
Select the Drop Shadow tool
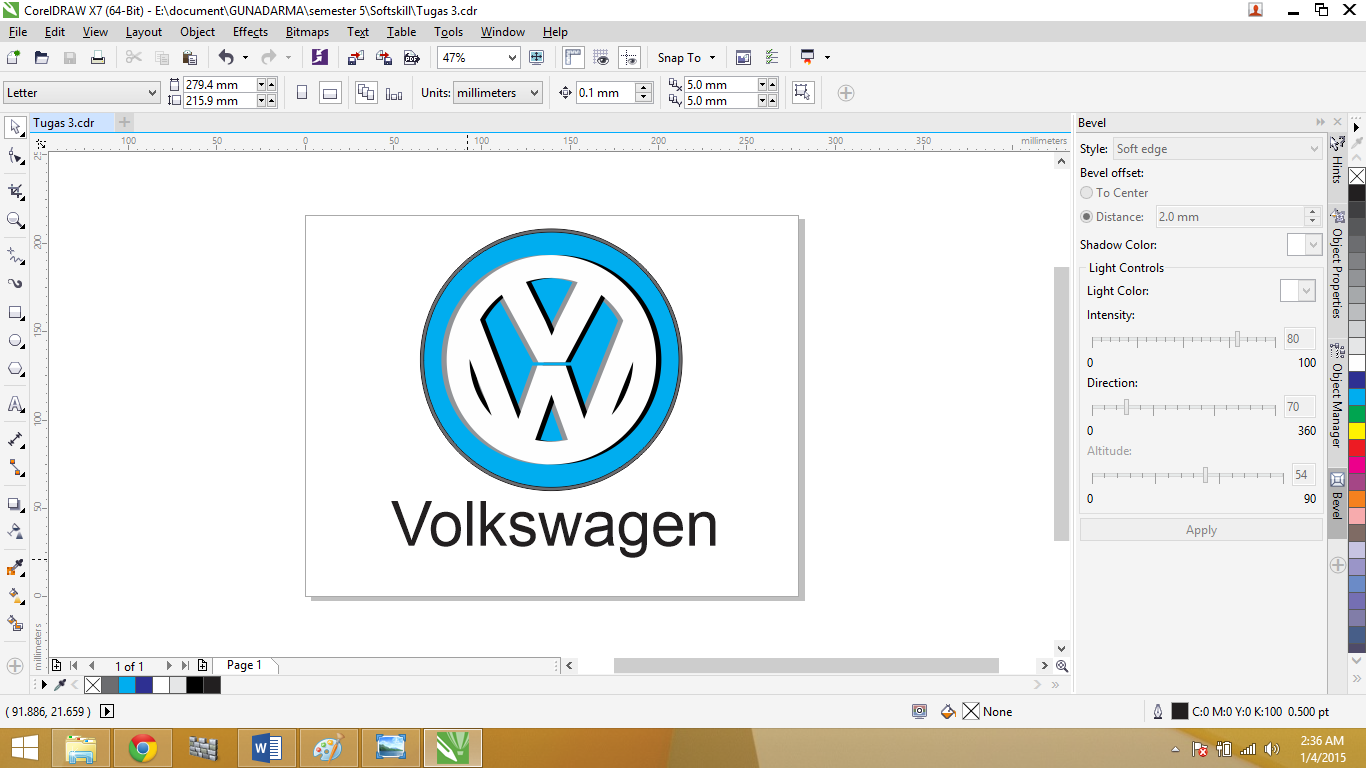pyautogui.click(x=15, y=504)
